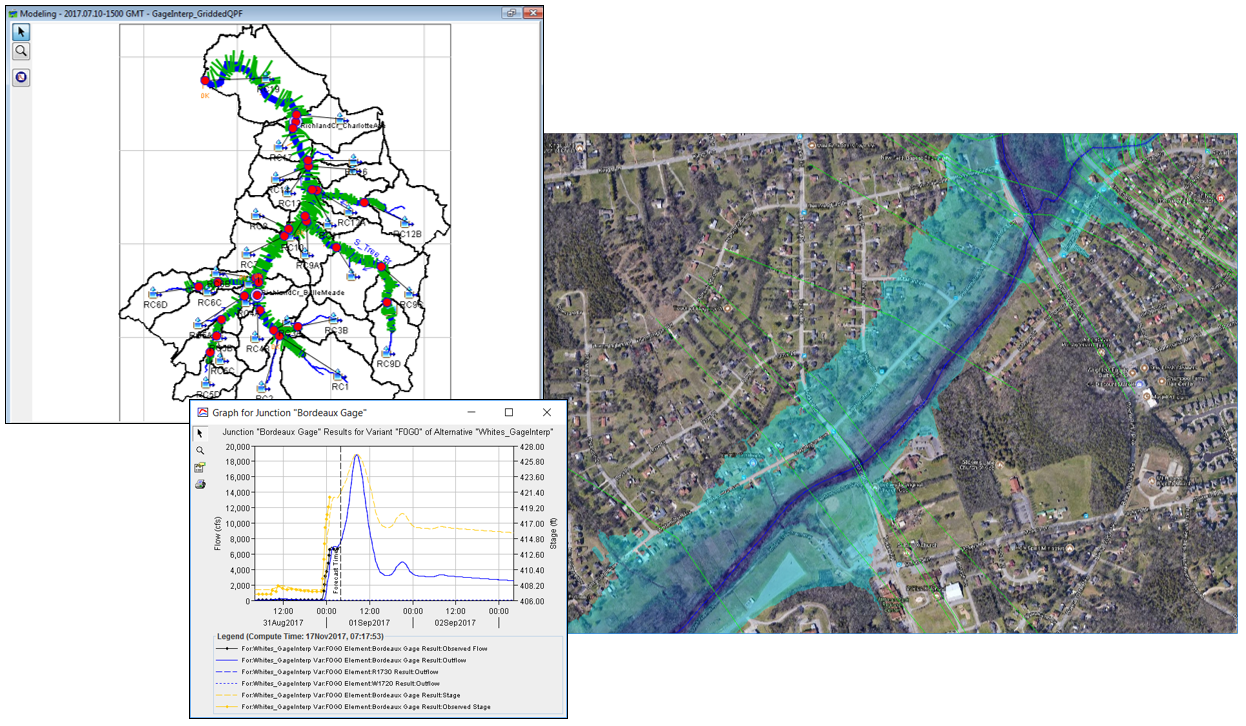The height and width of the screenshot is (726, 1246).
Task: Close the Bordeaux Gage graph window
Action: pos(547,412)
